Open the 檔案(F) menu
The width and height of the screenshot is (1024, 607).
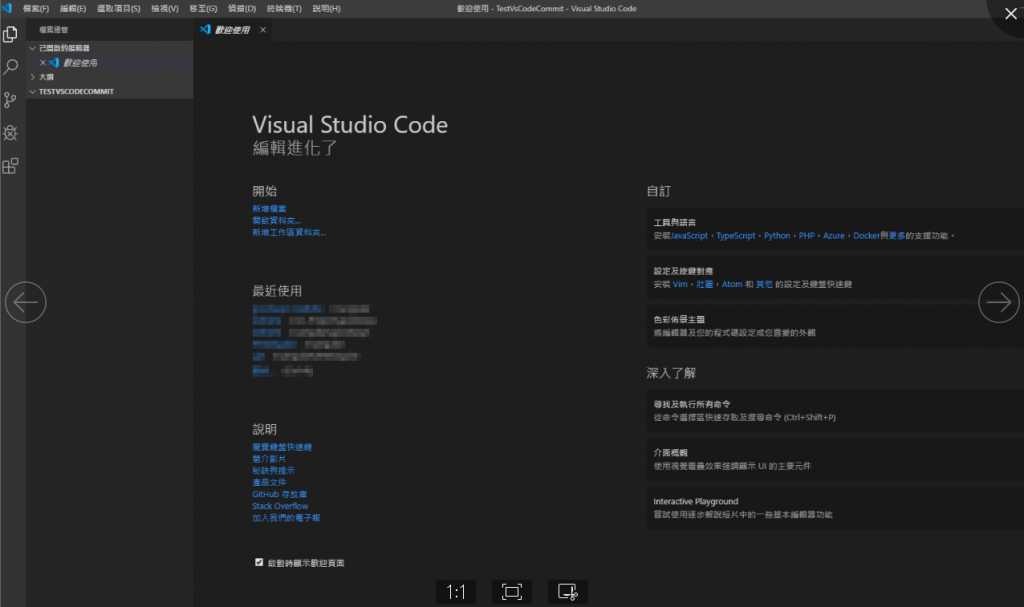36,8
